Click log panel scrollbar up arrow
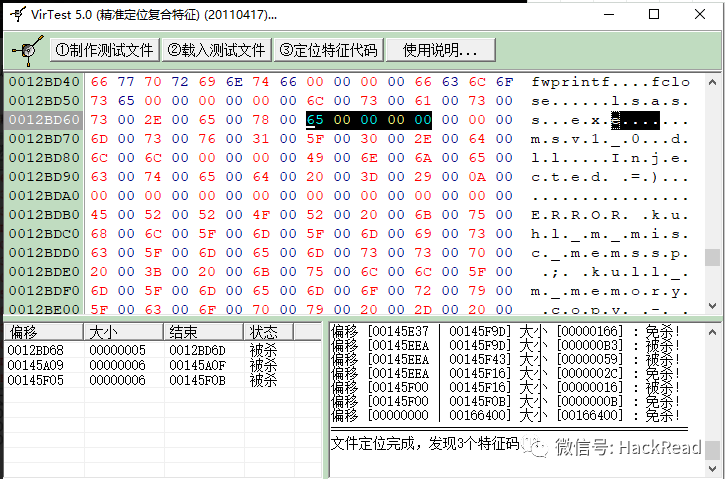The height and width of the screenshot is (479, 725). coord(712,332)
